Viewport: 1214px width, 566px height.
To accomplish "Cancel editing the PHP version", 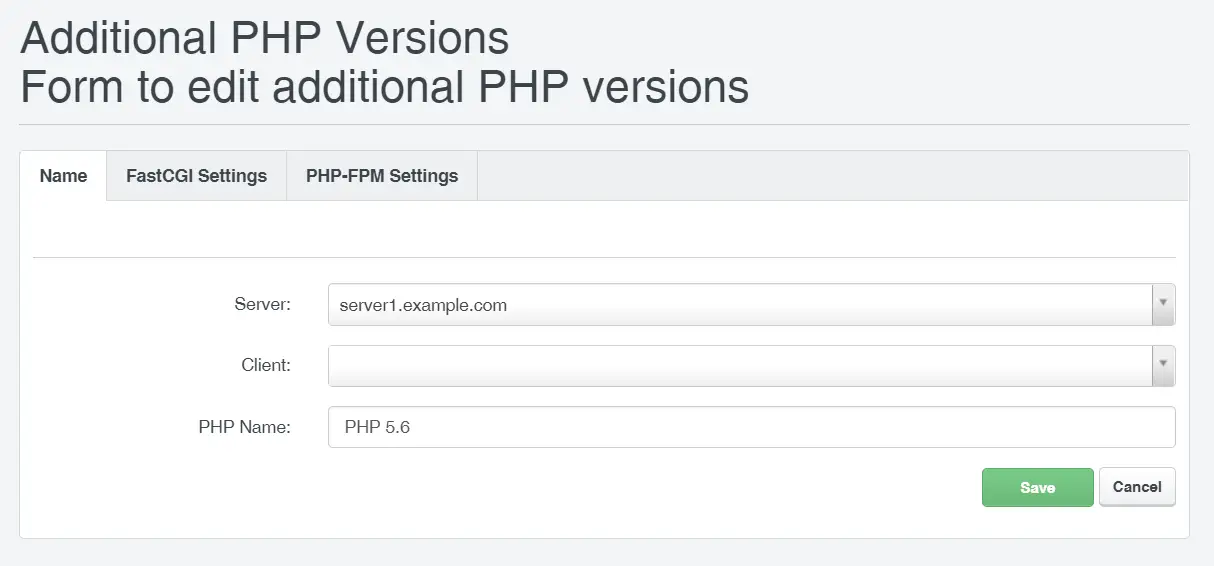I will [x=1137, y=487].
